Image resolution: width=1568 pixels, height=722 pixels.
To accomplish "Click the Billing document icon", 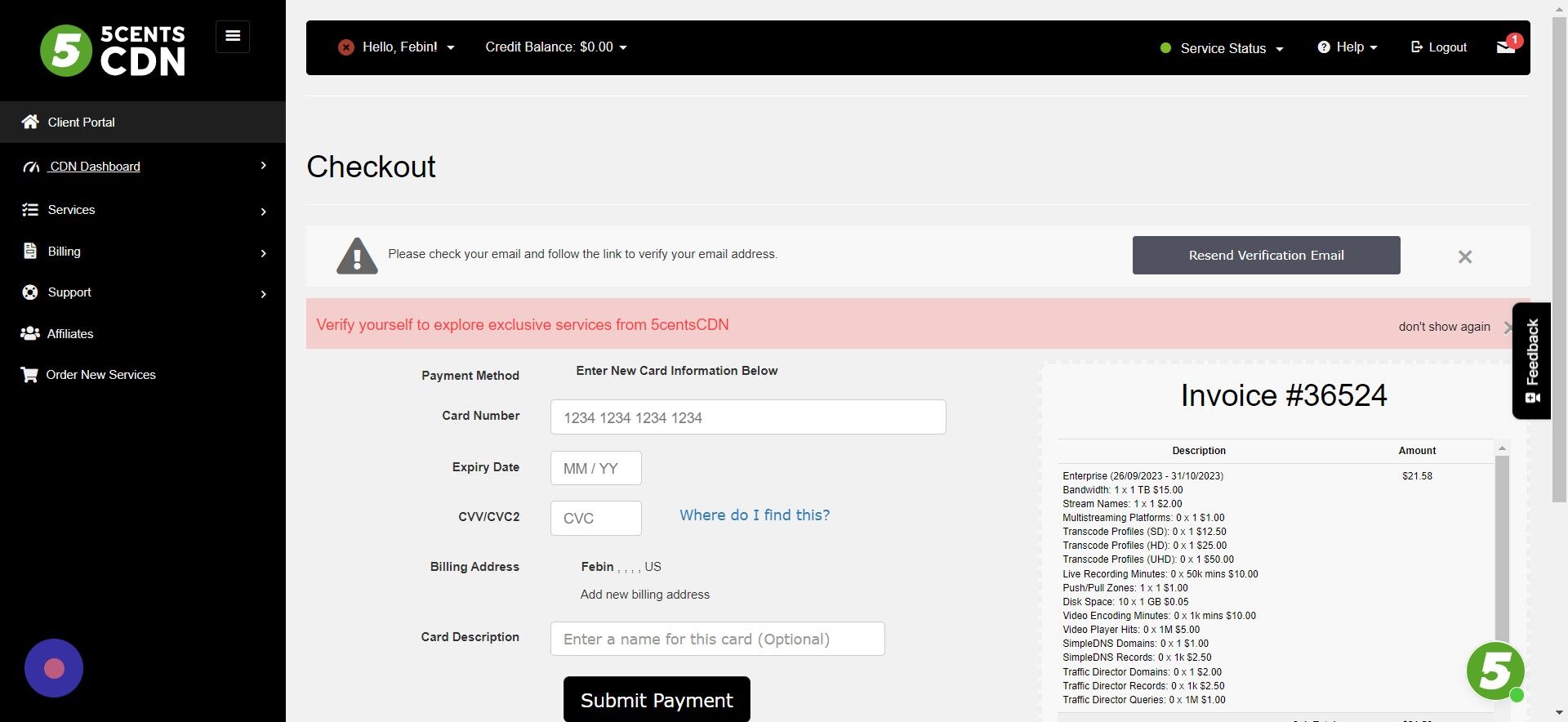I will click(30, 252).
